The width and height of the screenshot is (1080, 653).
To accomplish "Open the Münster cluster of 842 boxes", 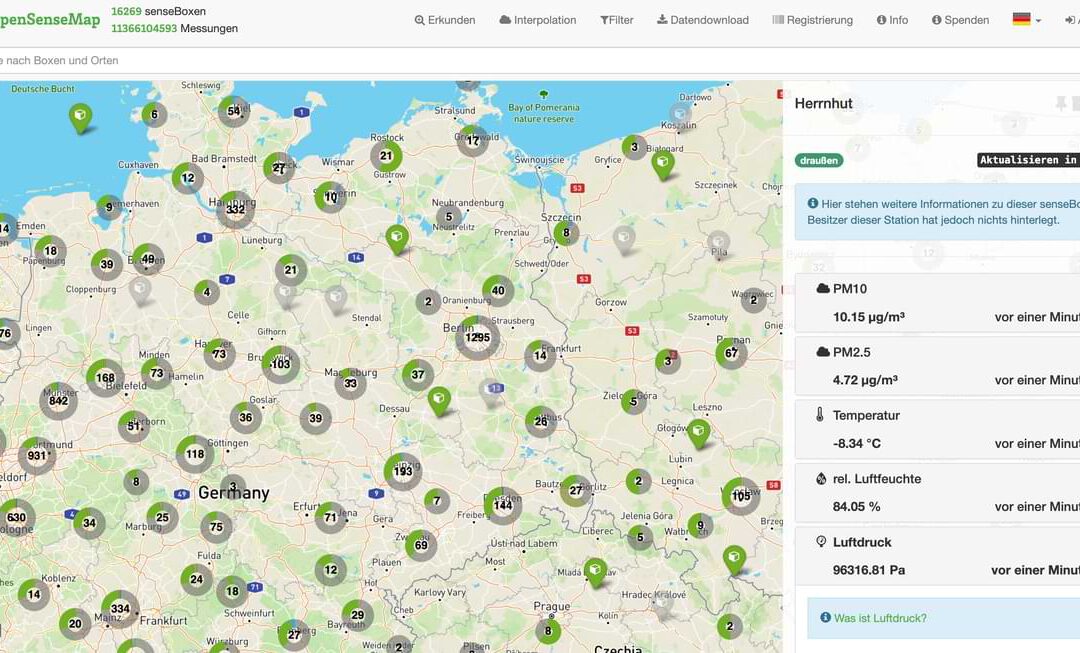I will coord(59,401).
